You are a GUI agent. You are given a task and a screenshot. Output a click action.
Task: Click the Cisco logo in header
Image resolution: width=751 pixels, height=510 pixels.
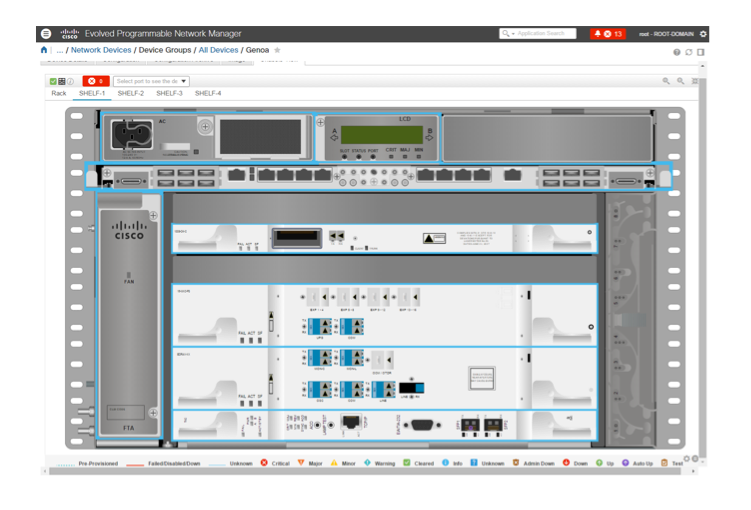click(x=69, y=34)
